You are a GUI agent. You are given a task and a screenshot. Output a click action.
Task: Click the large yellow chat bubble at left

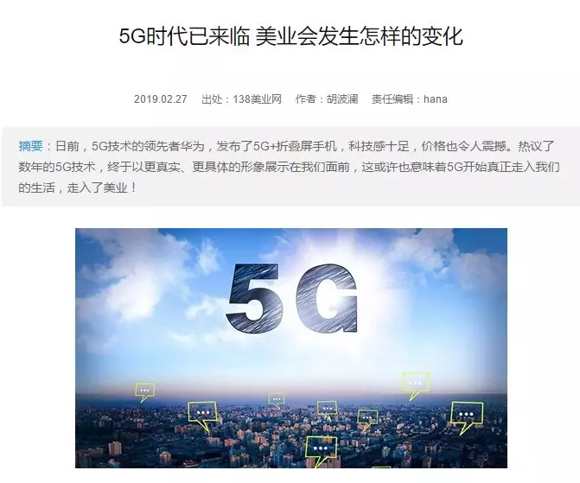tap(202, 415)
